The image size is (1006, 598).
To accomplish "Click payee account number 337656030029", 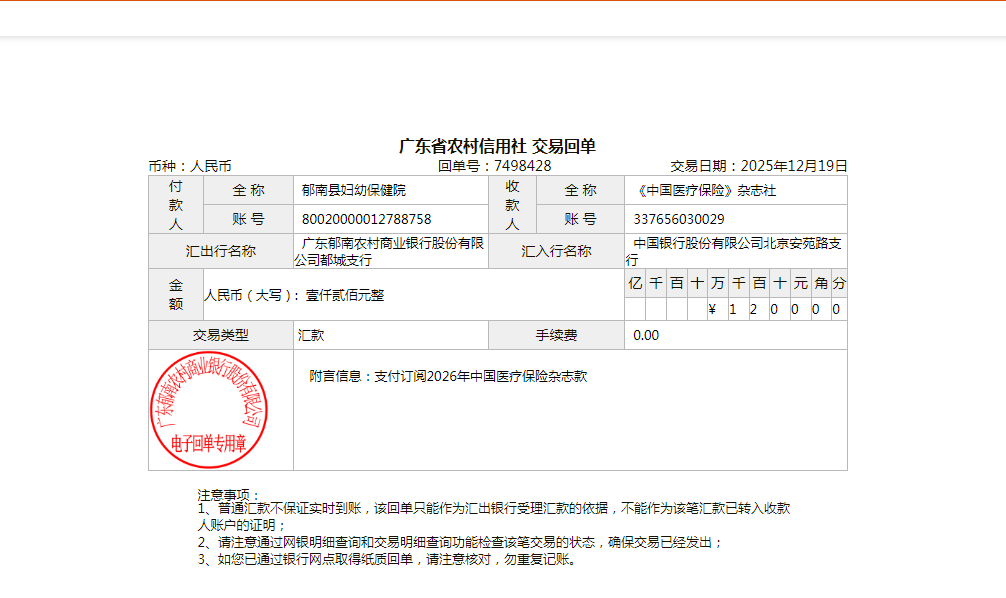I will pos(679,219).
